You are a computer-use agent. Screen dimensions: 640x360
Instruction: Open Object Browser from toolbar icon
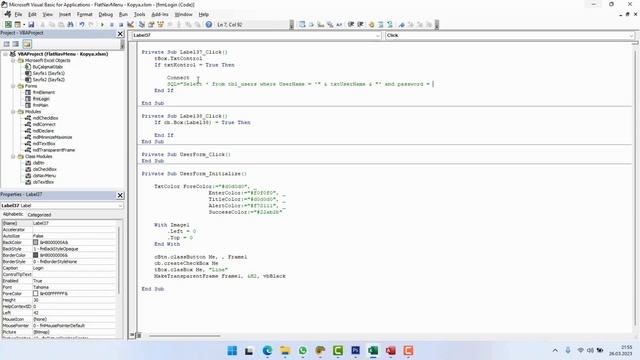point(160,24)
